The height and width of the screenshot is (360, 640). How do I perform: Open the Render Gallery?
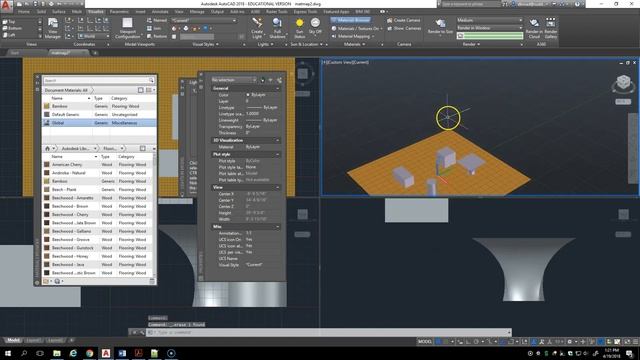(551, 28)
